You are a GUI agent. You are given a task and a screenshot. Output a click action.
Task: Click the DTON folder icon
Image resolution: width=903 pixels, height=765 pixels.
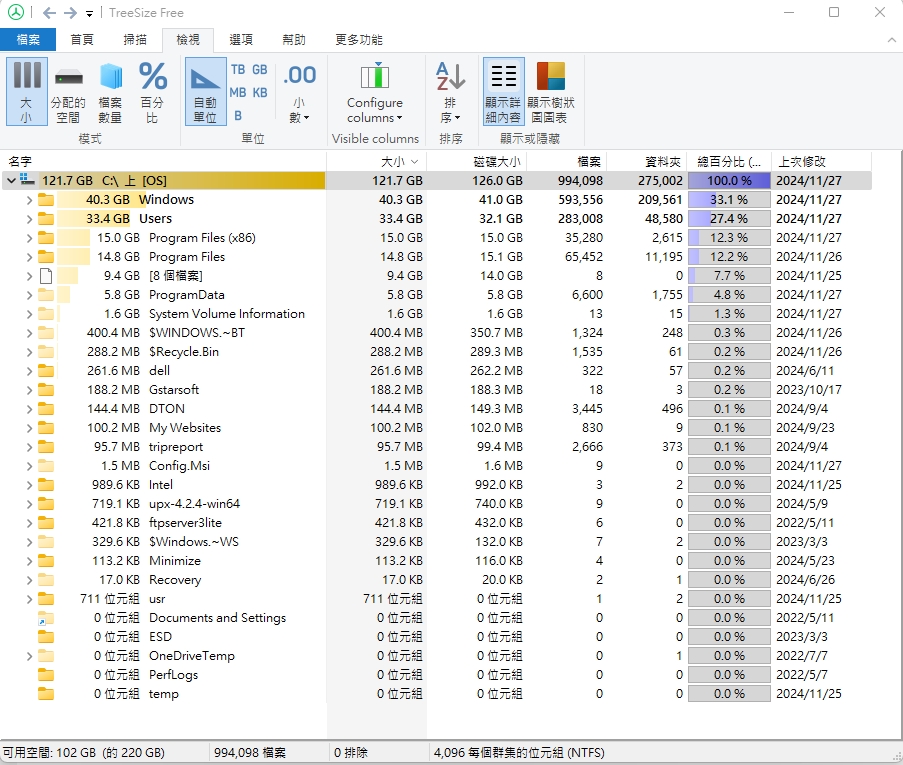pyautogui.click(x=46, y=409)
